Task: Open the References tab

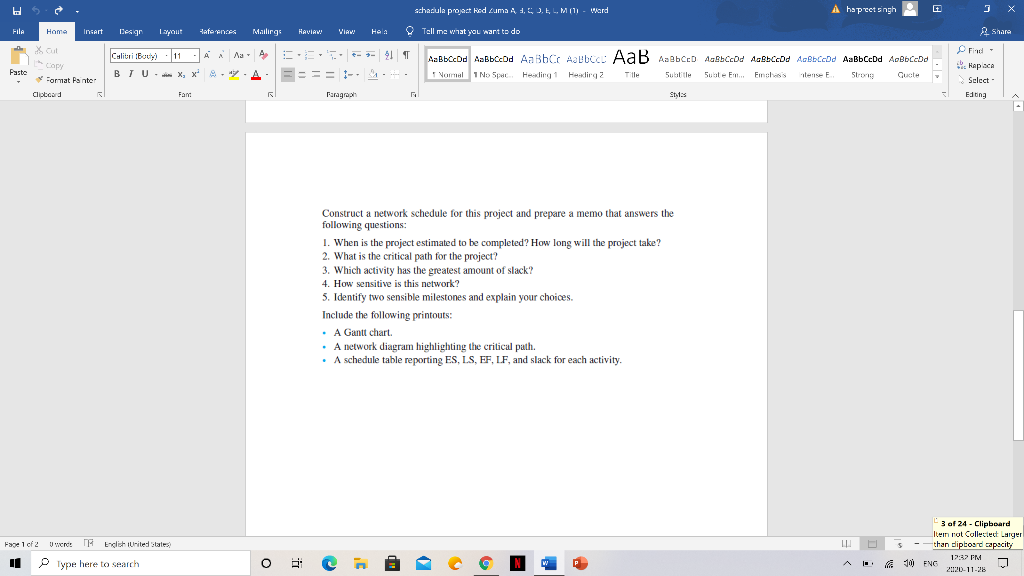Action: pyautogui.click(x=219, y=31)
